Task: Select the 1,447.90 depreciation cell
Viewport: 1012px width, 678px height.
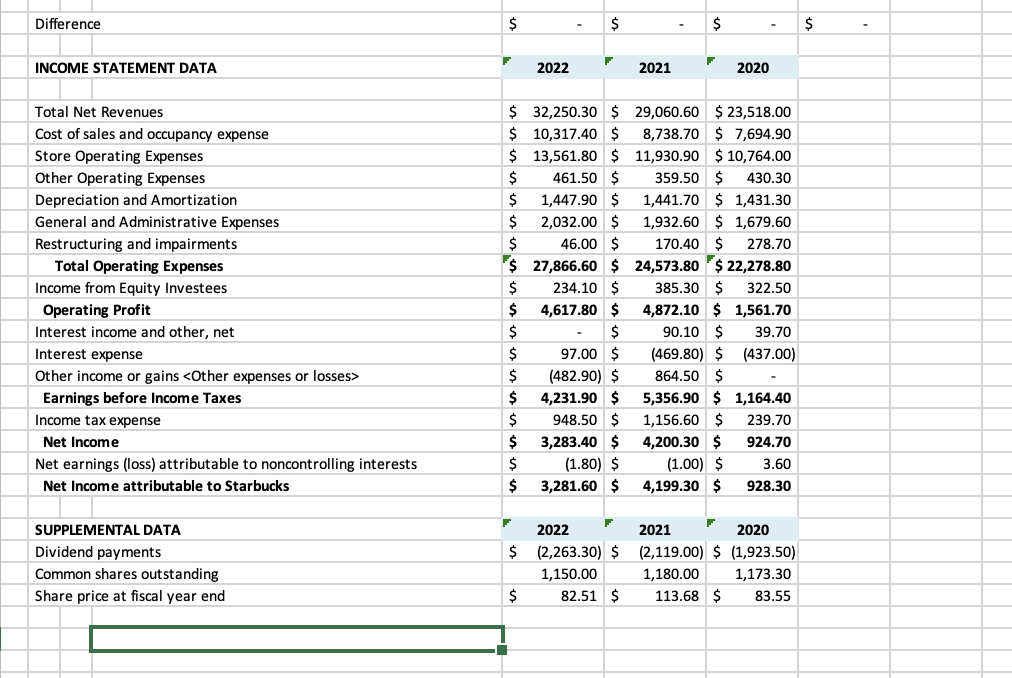Action: tap(553, 200)
